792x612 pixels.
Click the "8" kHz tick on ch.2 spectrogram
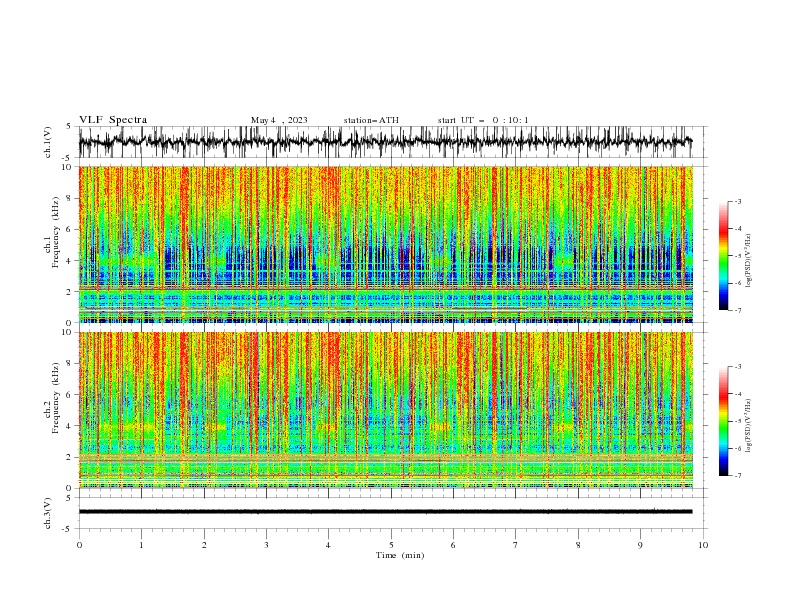tap(69, 364)
